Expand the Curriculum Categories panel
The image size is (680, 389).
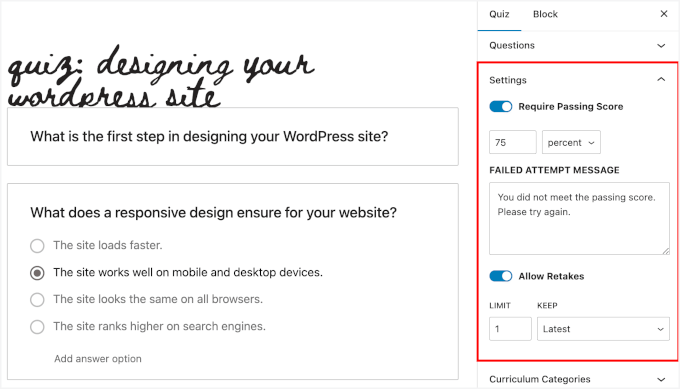(578, 379)
